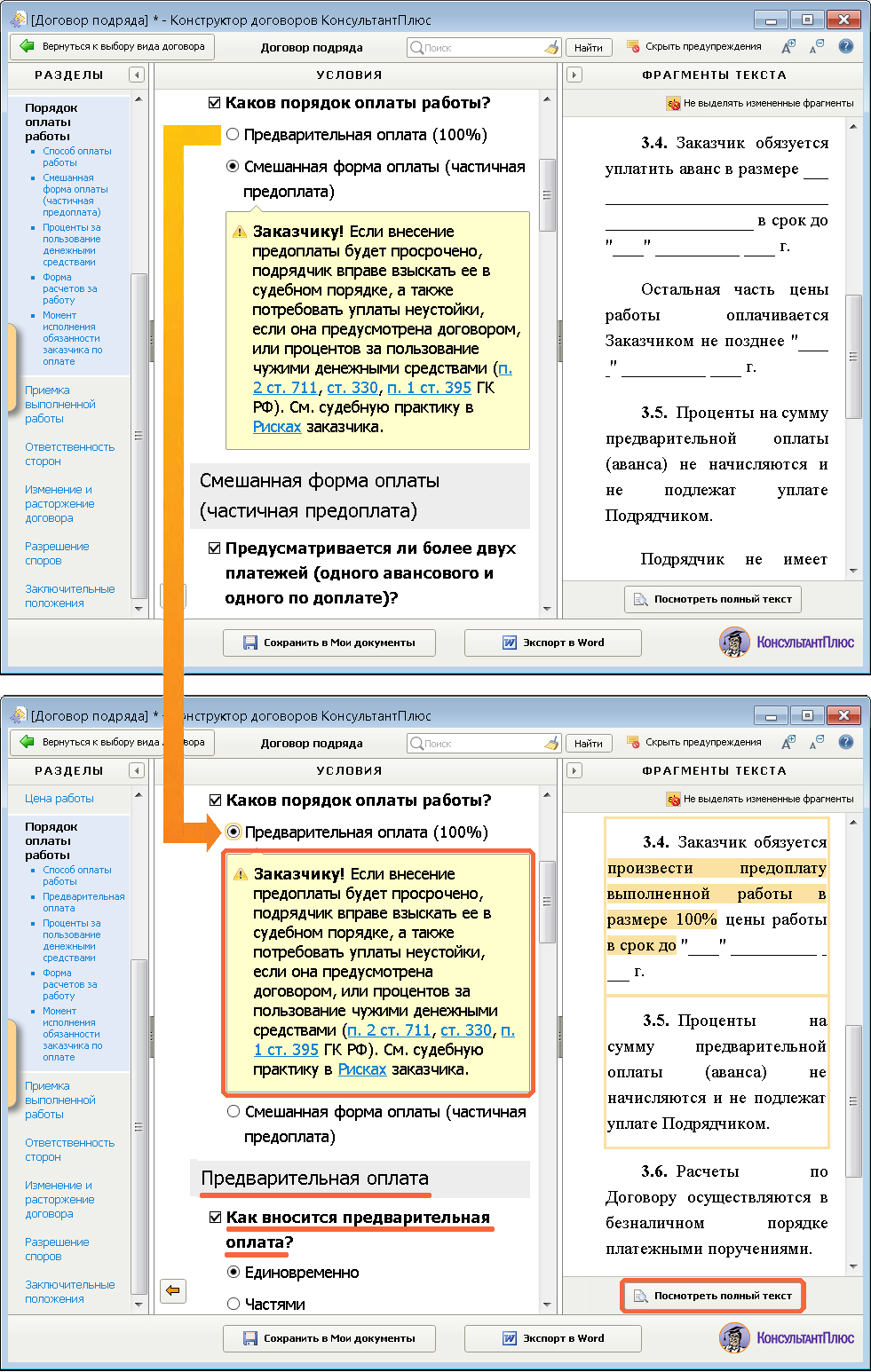Click 'Экспорт в Word' in upper window
Image resolution: width=871 pixels, height=1372 pixels.
(553, 643)
